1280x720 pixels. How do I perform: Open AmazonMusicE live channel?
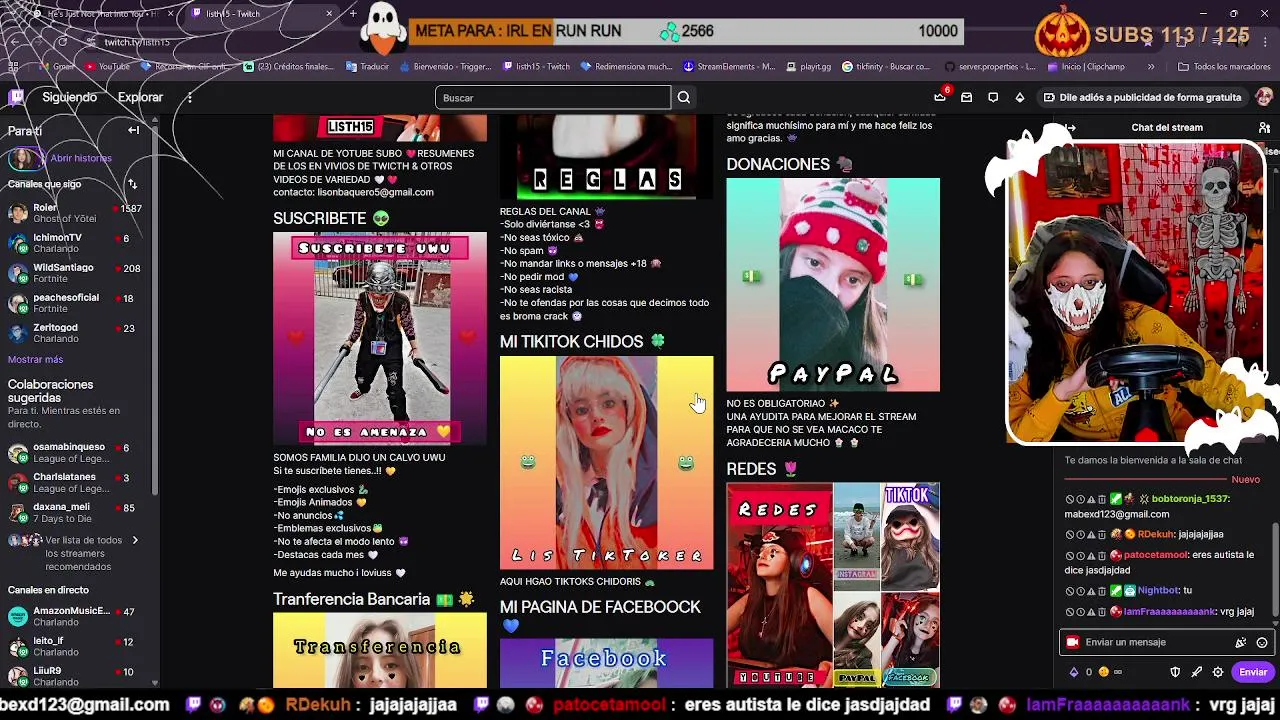(x=75, y=617)
